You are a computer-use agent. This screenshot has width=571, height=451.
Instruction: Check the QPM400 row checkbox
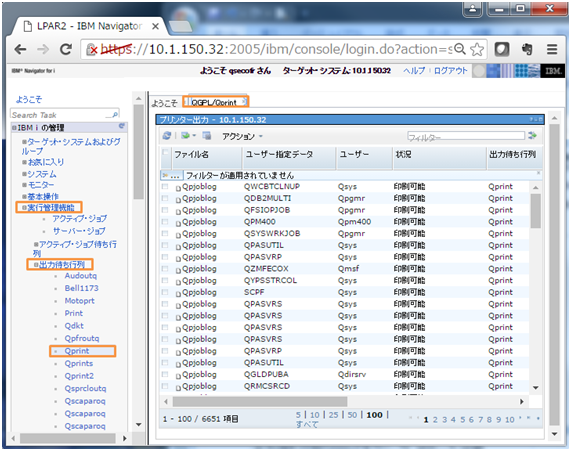pos(165,221)
